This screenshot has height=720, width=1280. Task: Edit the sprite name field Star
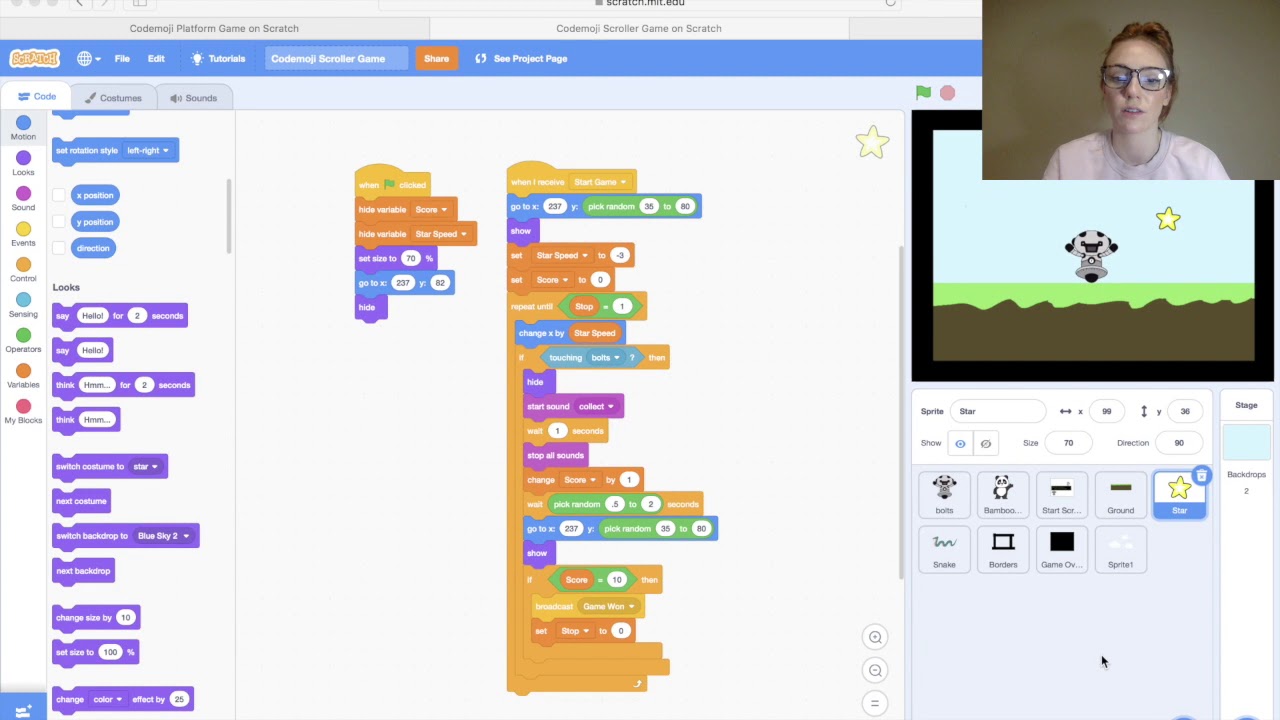click(999, 411)
